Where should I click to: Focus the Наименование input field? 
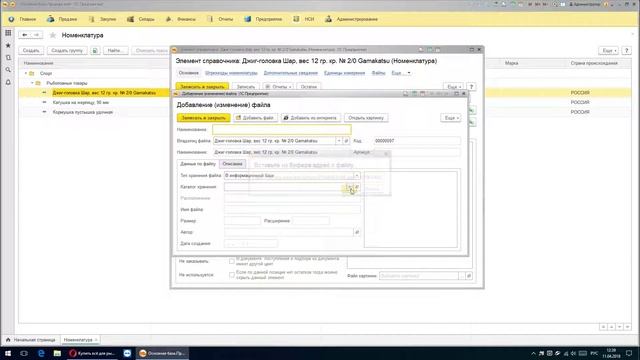282,130
